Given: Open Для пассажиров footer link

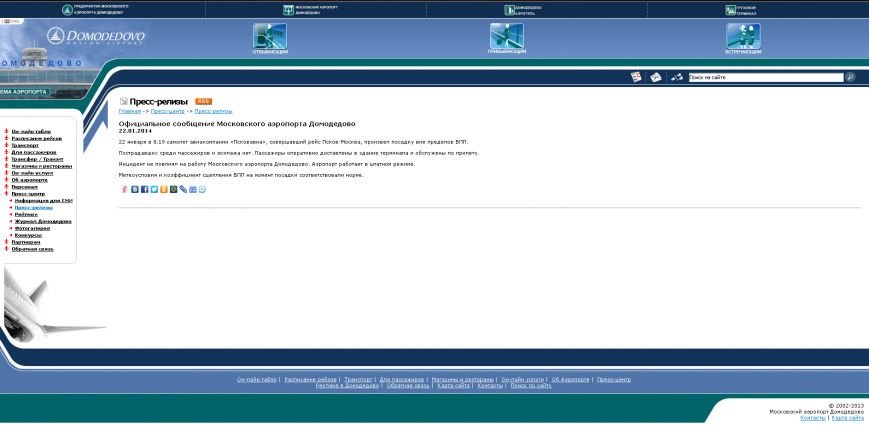Looking at the screenshot, I should (402, 379).
